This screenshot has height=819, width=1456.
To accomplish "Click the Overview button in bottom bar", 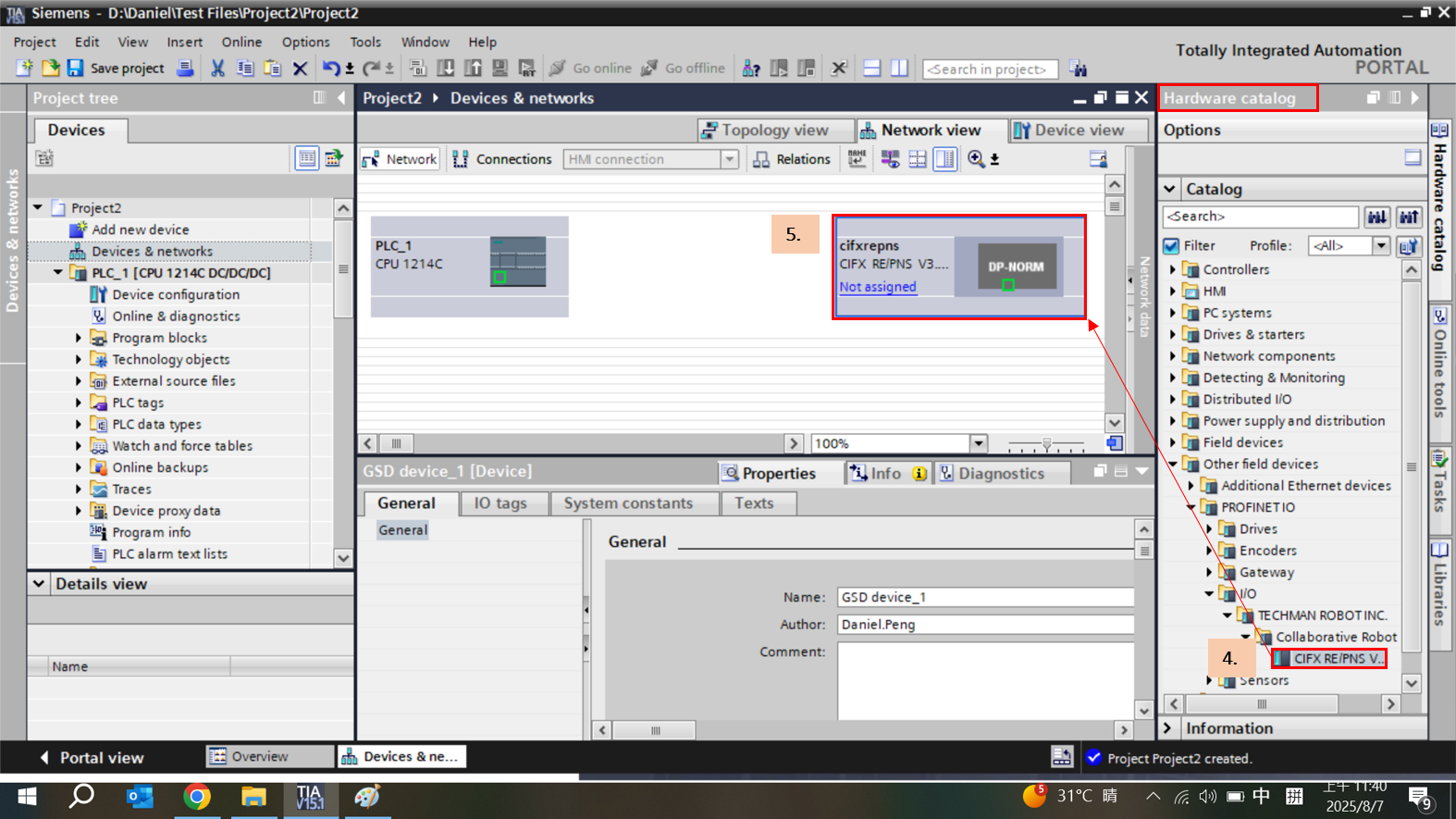I will [x=269, y=756].
